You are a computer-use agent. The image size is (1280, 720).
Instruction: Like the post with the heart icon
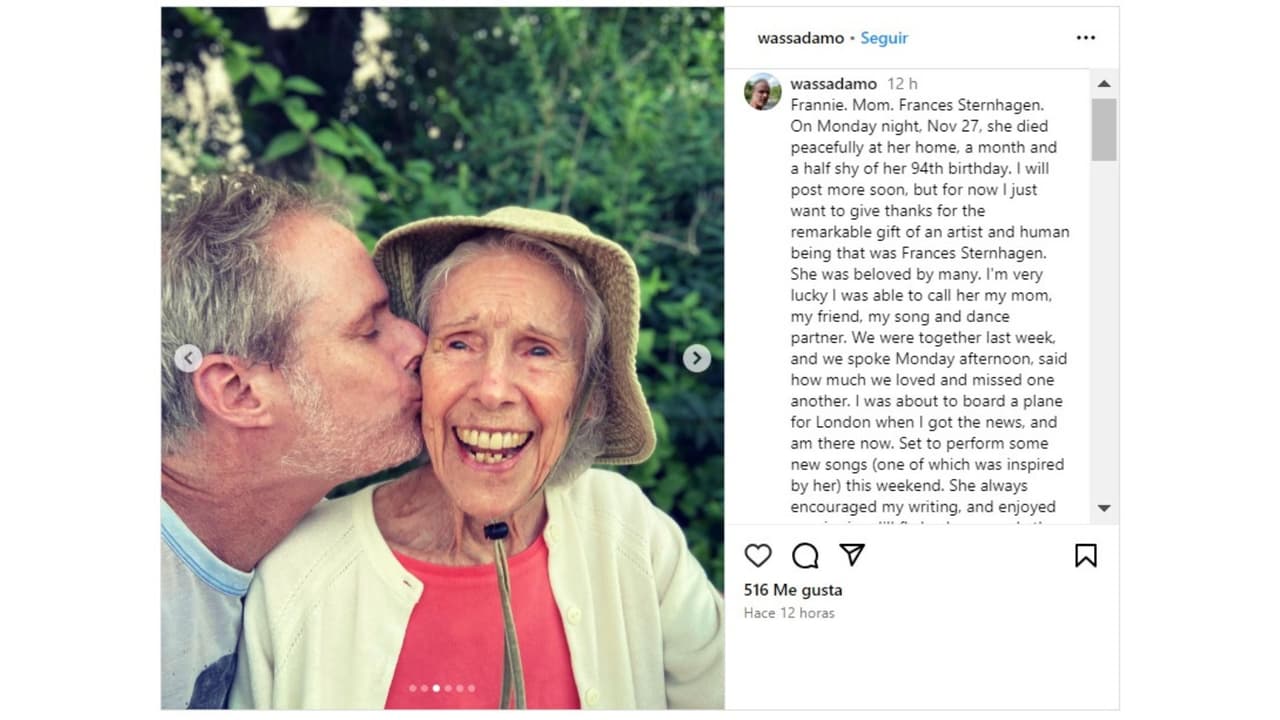pos(758,556)
